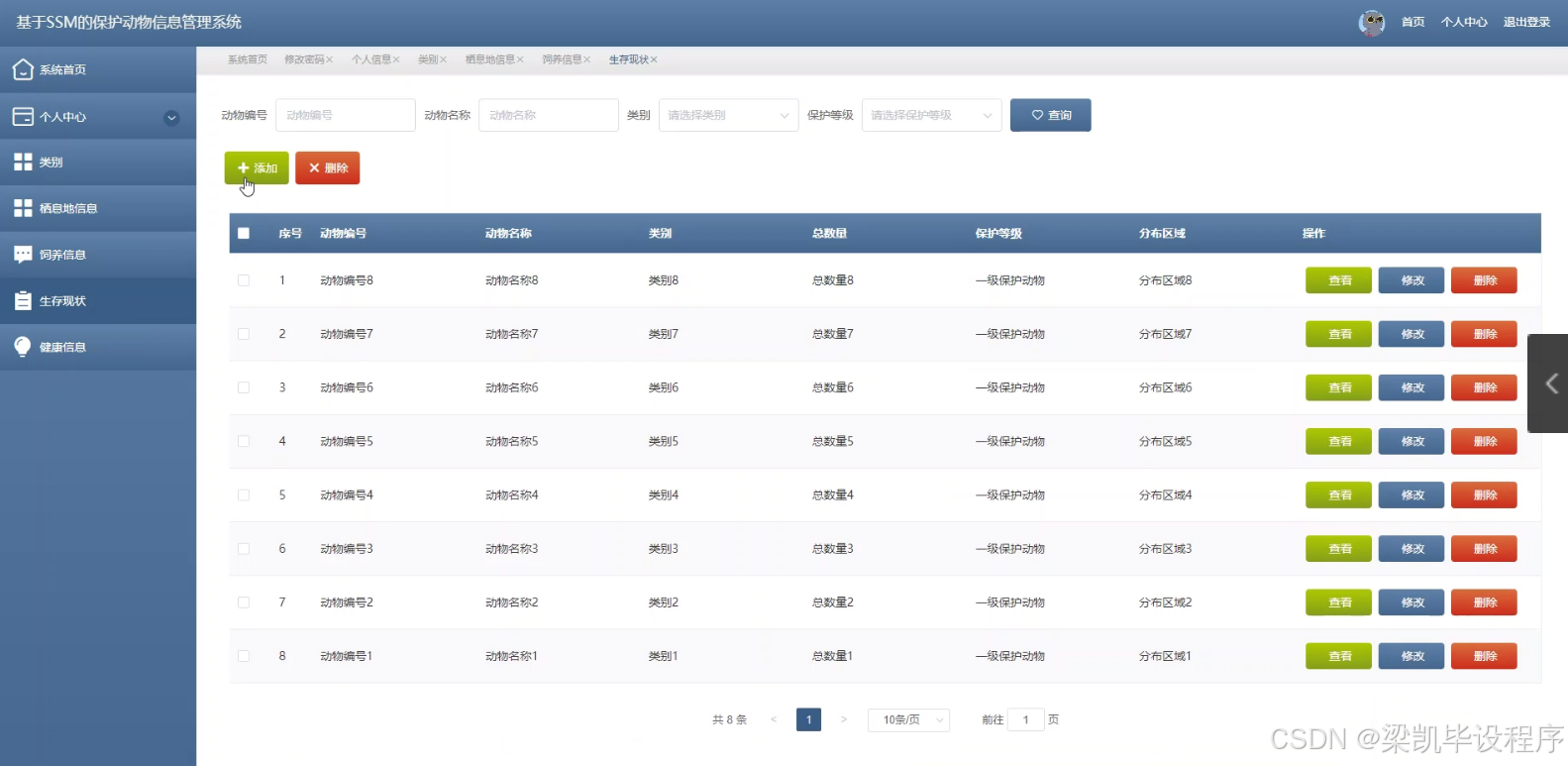
Task: Click the 类别 column header
Action: [660, 234]
